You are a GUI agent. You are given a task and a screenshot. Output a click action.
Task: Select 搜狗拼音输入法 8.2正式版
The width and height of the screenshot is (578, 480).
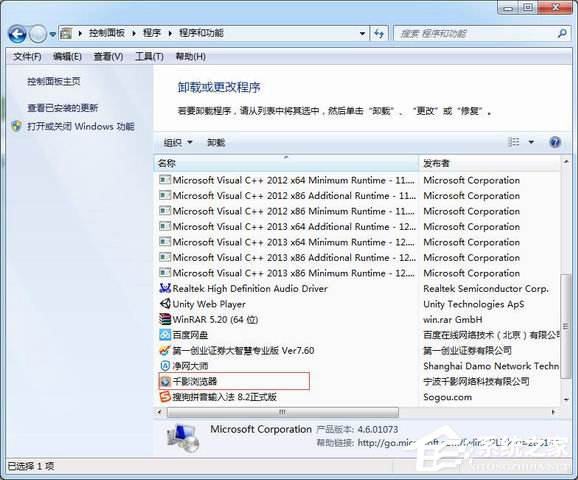coord(224,397)
